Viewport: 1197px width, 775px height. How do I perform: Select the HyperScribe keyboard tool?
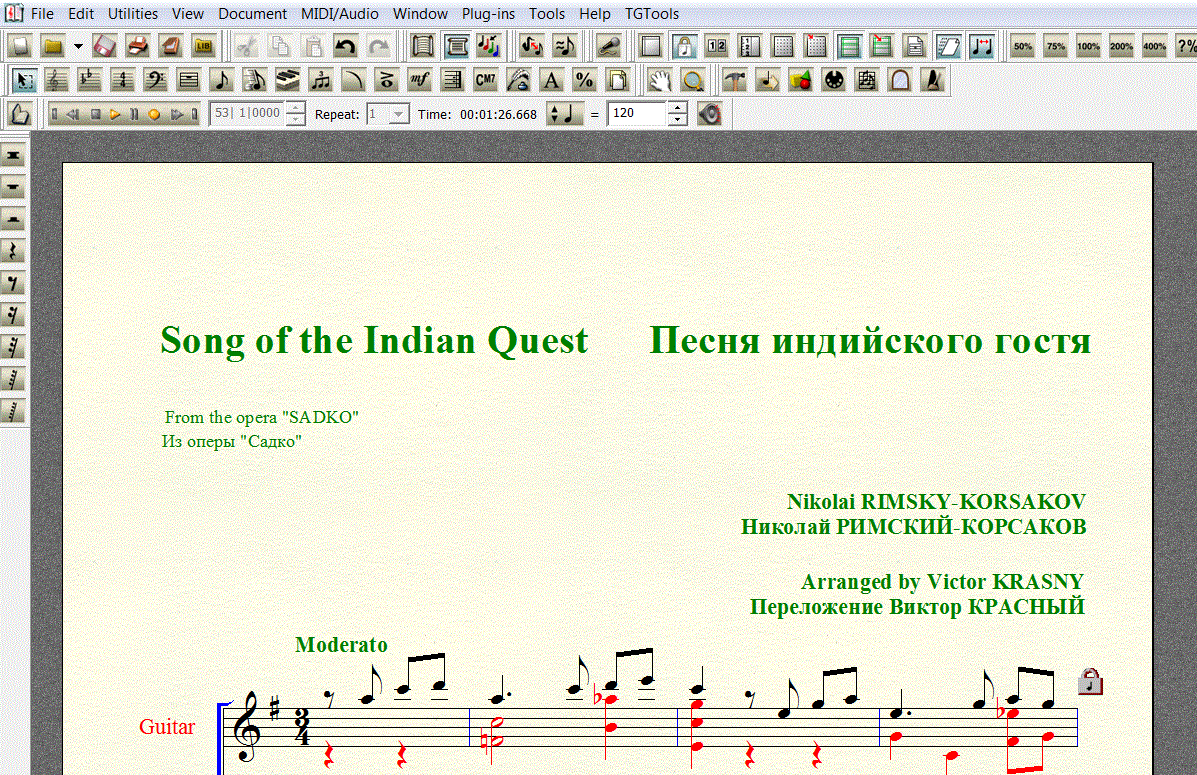coord(287,80)
